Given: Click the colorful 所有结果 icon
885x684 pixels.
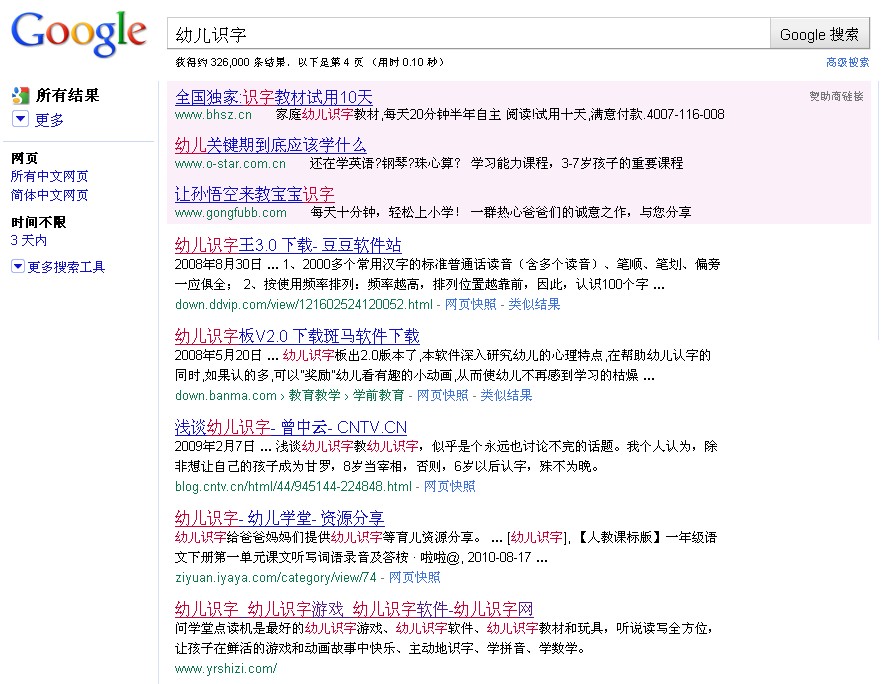Looking at the screenshot, I should [x=20, y=95].
